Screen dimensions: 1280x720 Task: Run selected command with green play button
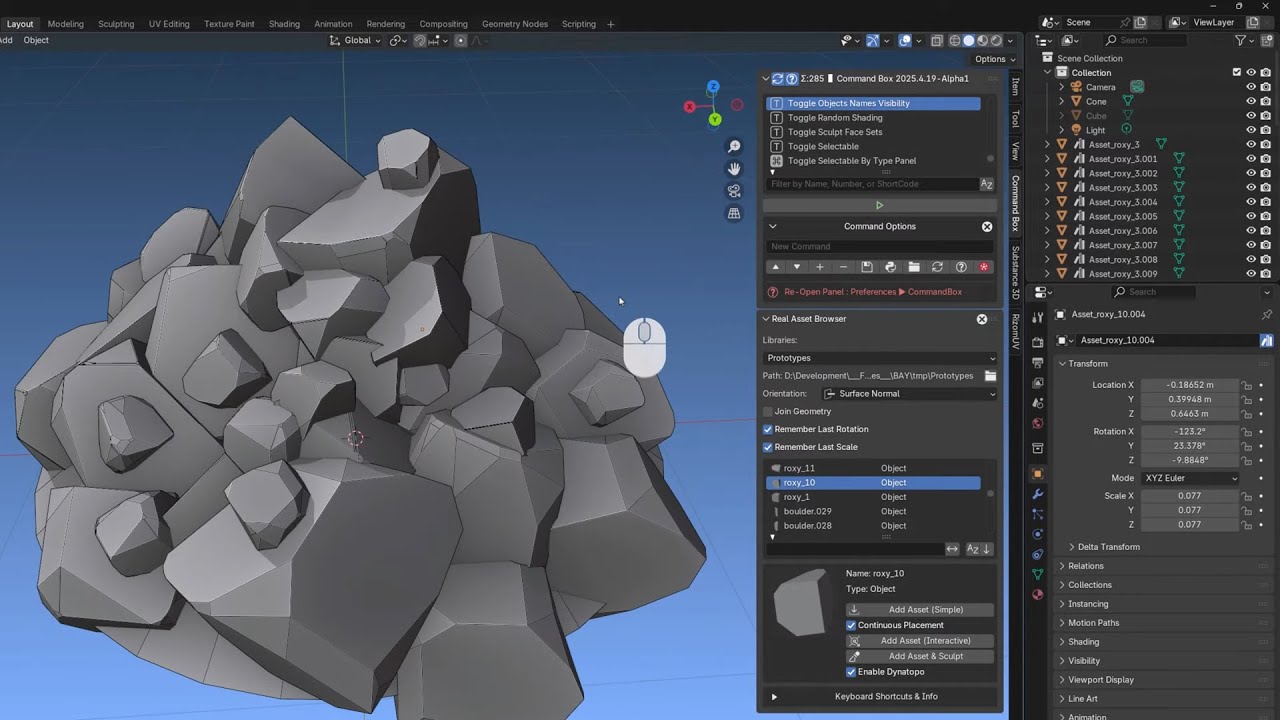[x=879, y=205]
